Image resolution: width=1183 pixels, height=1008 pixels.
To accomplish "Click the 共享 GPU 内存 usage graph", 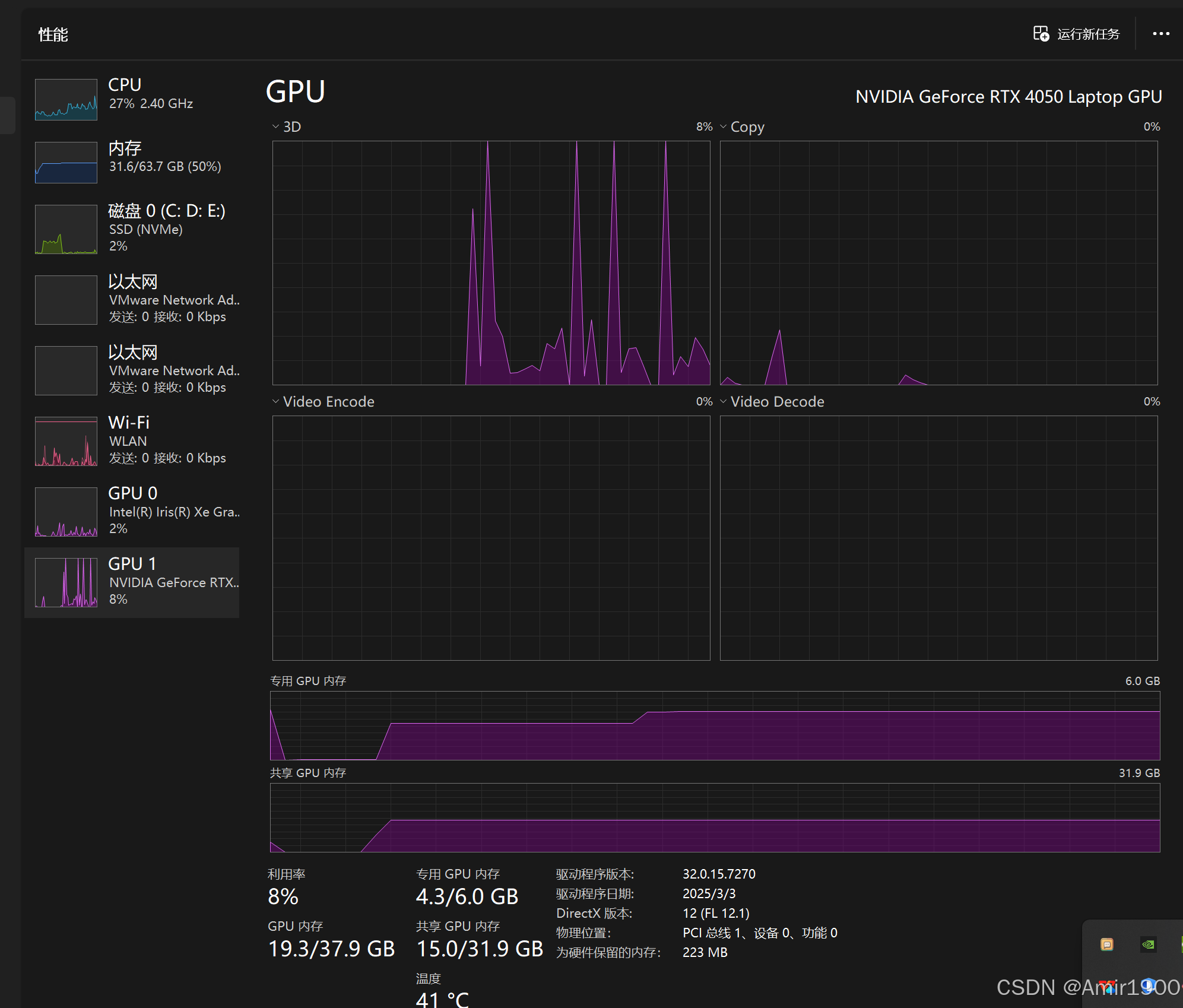I will pos(715,817).
